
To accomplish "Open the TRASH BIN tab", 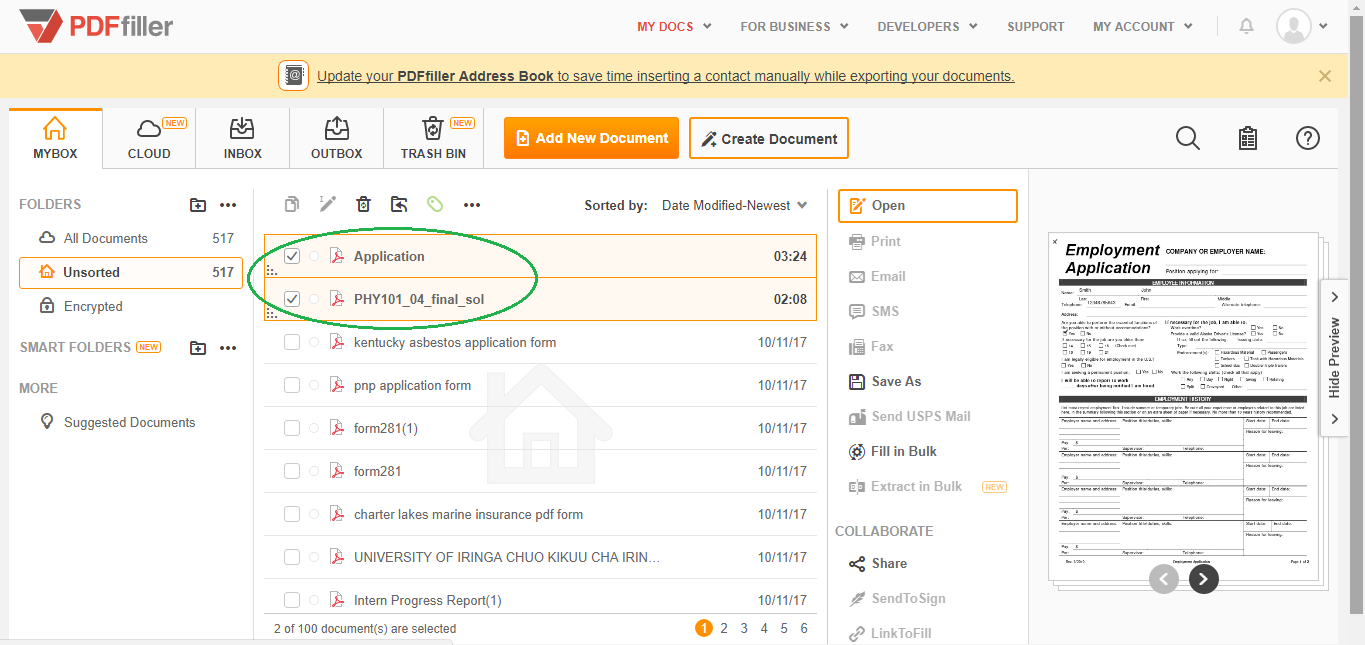I will 433,138.
